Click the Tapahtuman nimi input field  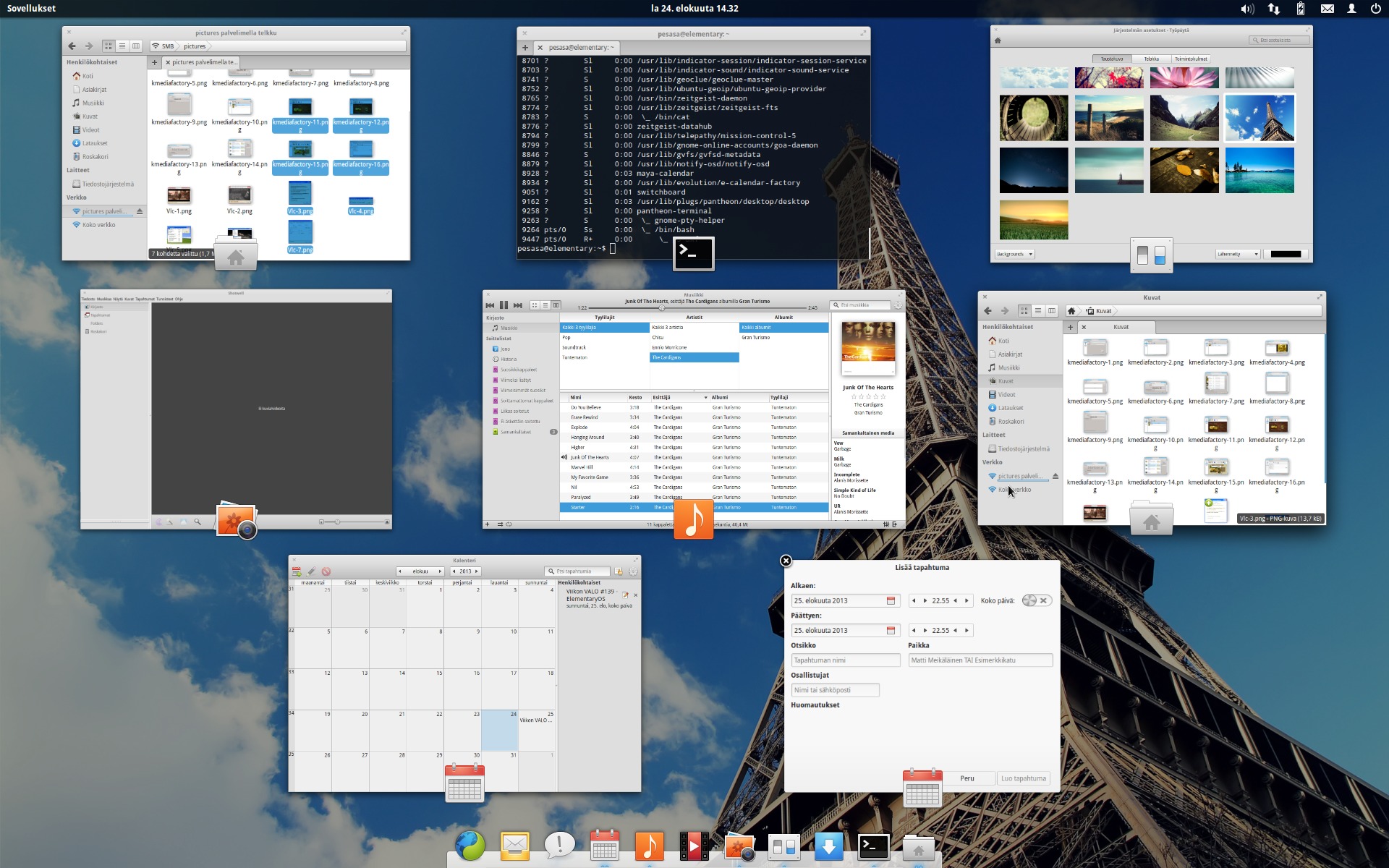tap(845, 660)
